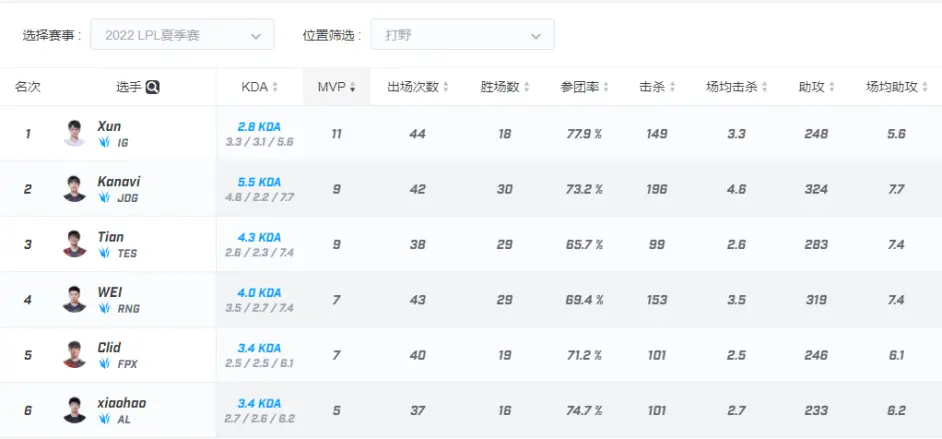Click the 名次 column header
The width and height of the screenshot is (942, 439).
tap(28, 87)
